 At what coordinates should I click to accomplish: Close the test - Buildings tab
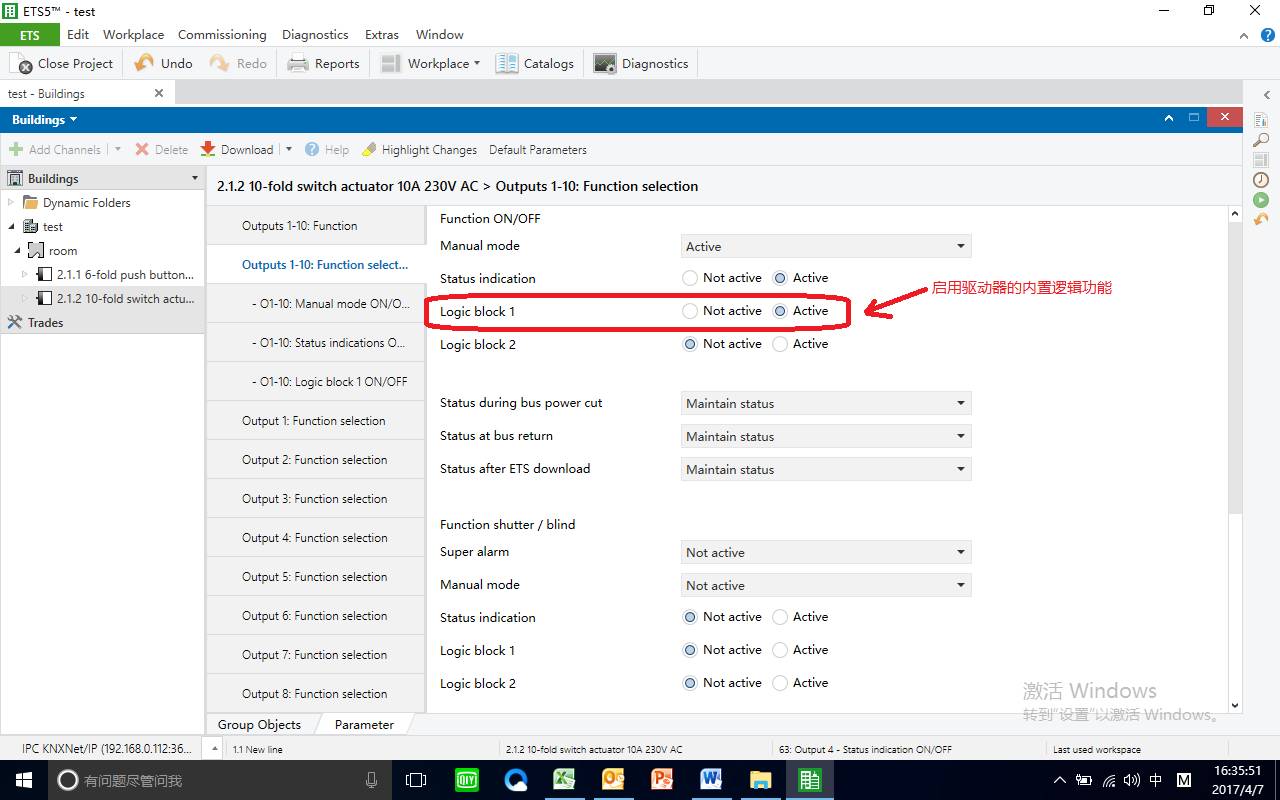pos(158,93)
